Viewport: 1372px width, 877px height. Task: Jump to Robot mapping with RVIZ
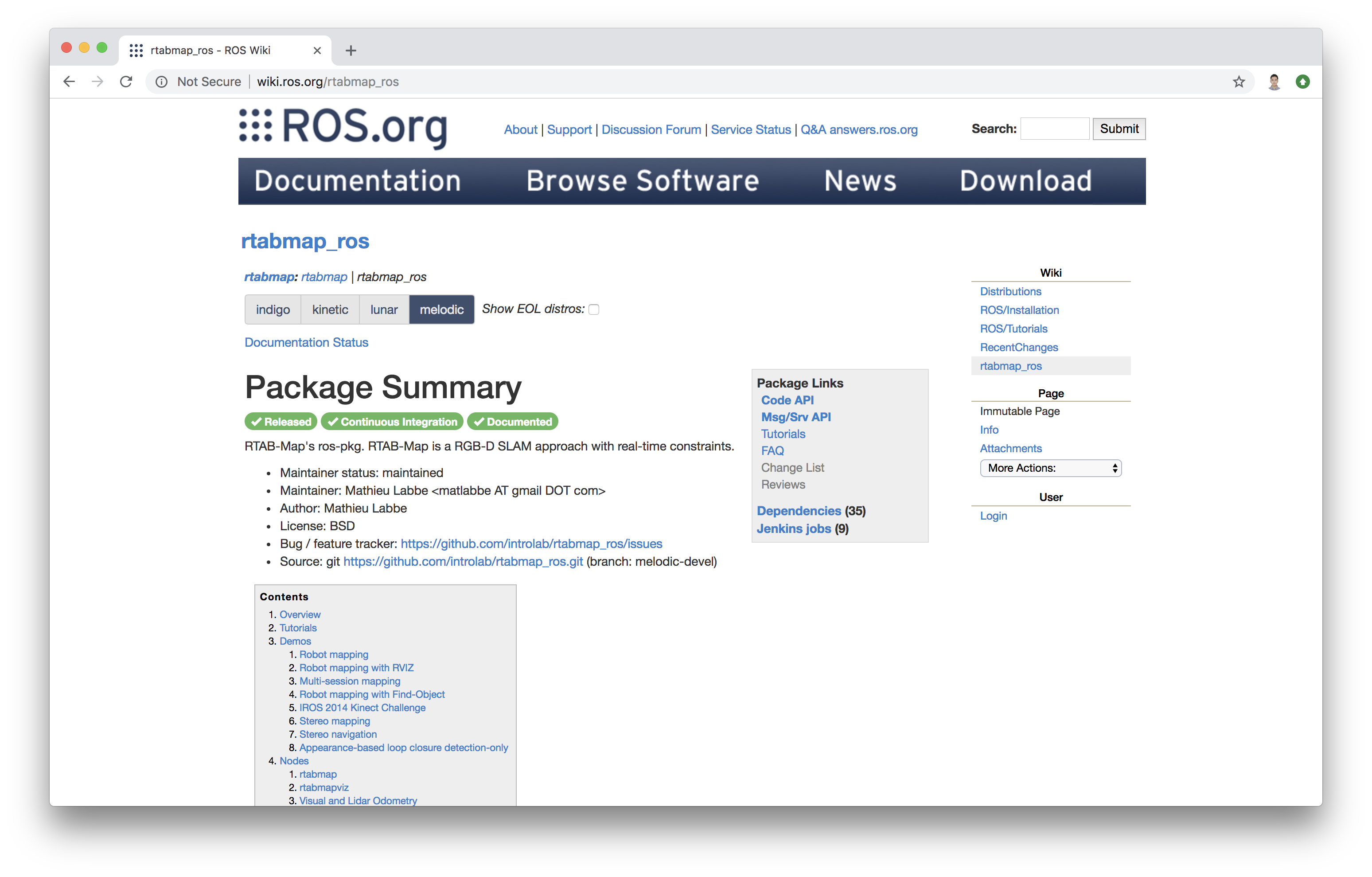pyautogui.click(x=357, y=668)
